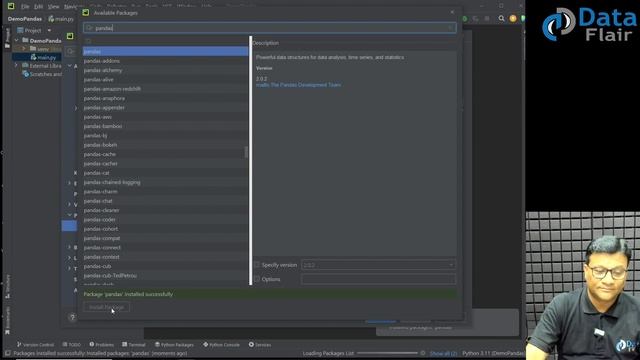Open the Python Console tool window tab

pyautogui.click(x=221, y=344)
